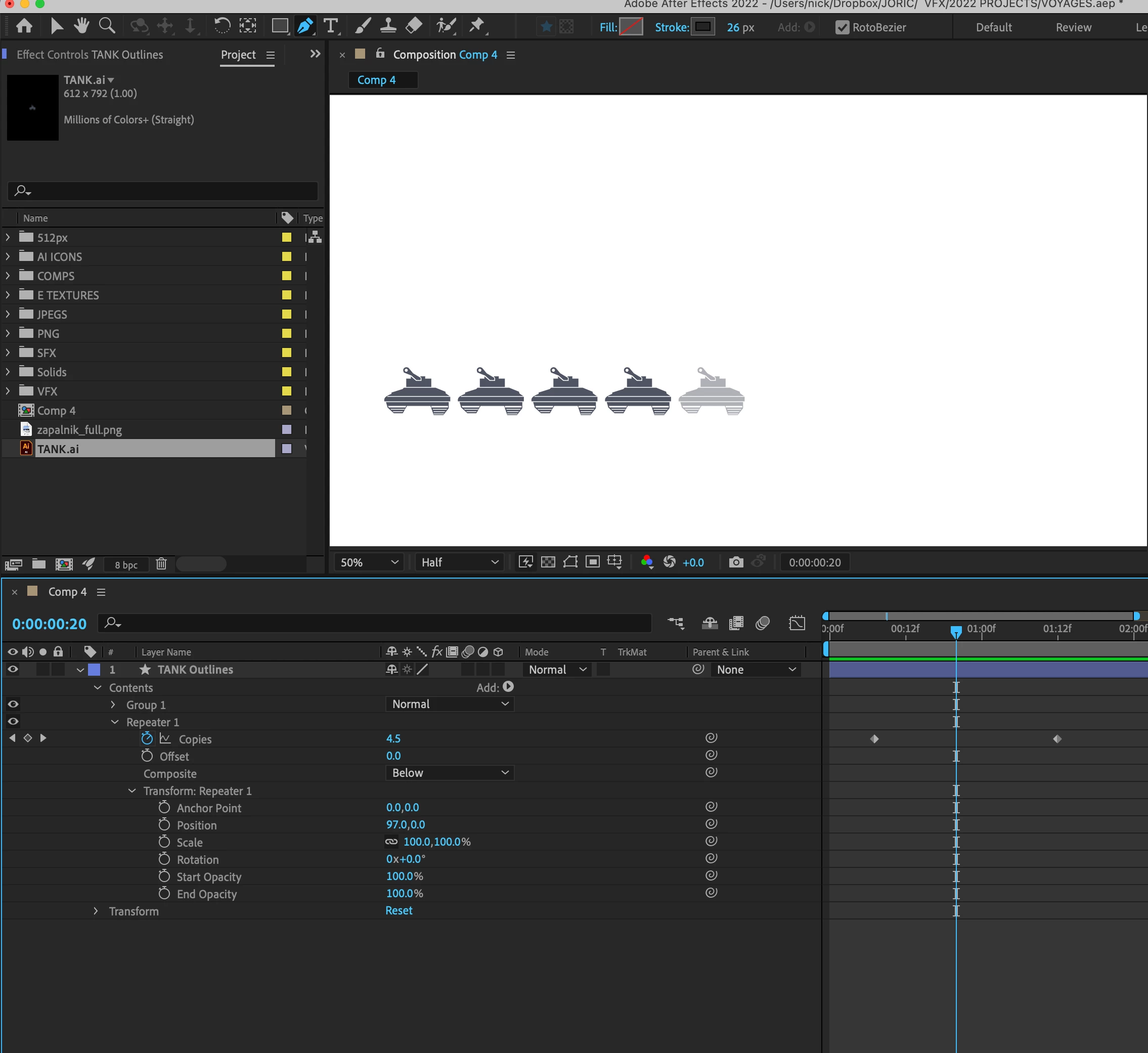Image resolution: width=1148 pixels, height=1053 pixels.
Task: Switch to the Project panel tab
Action: (x=238, y=55)
